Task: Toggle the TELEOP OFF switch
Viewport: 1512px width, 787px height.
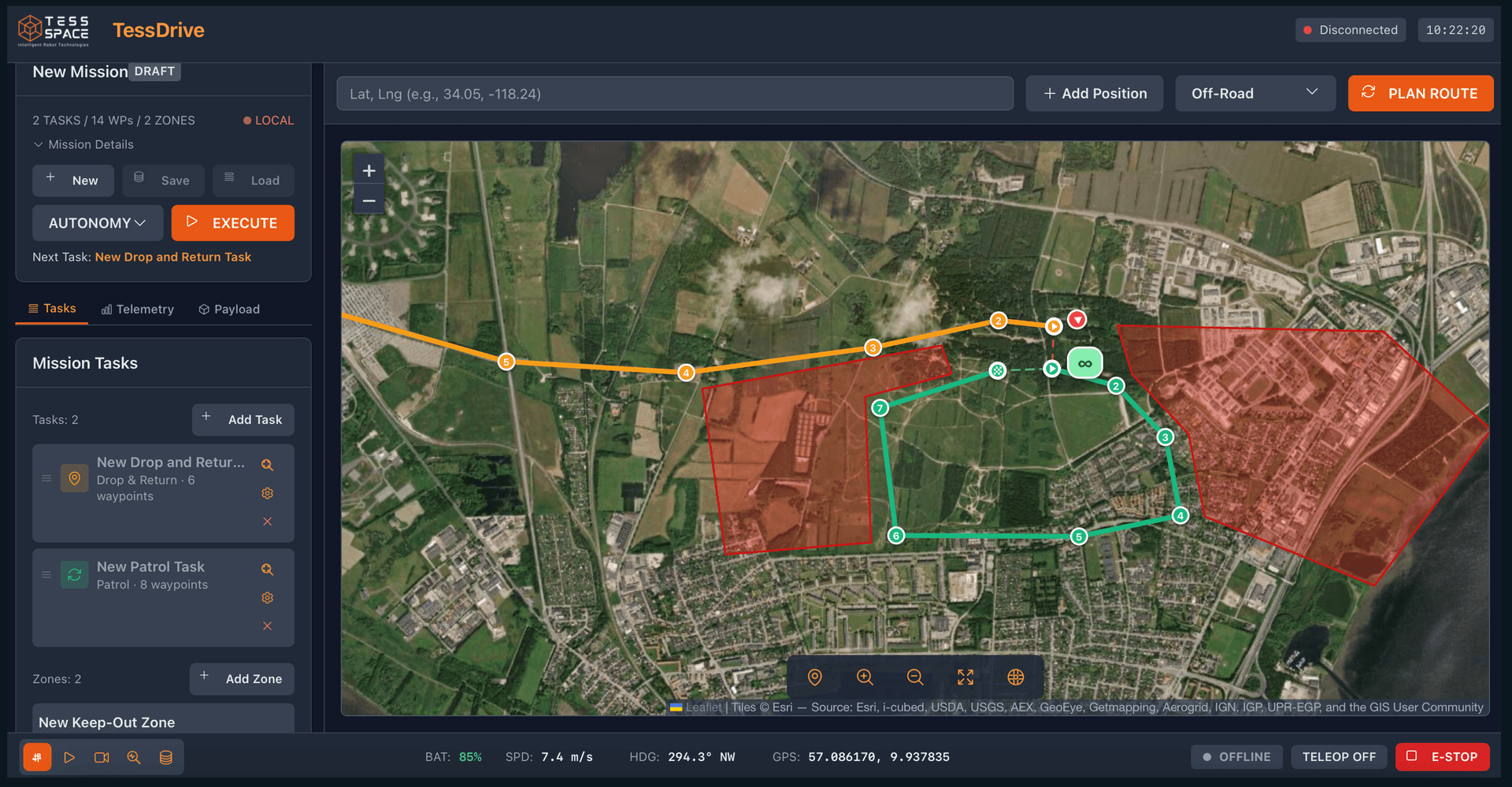Action: (1338, 757)
